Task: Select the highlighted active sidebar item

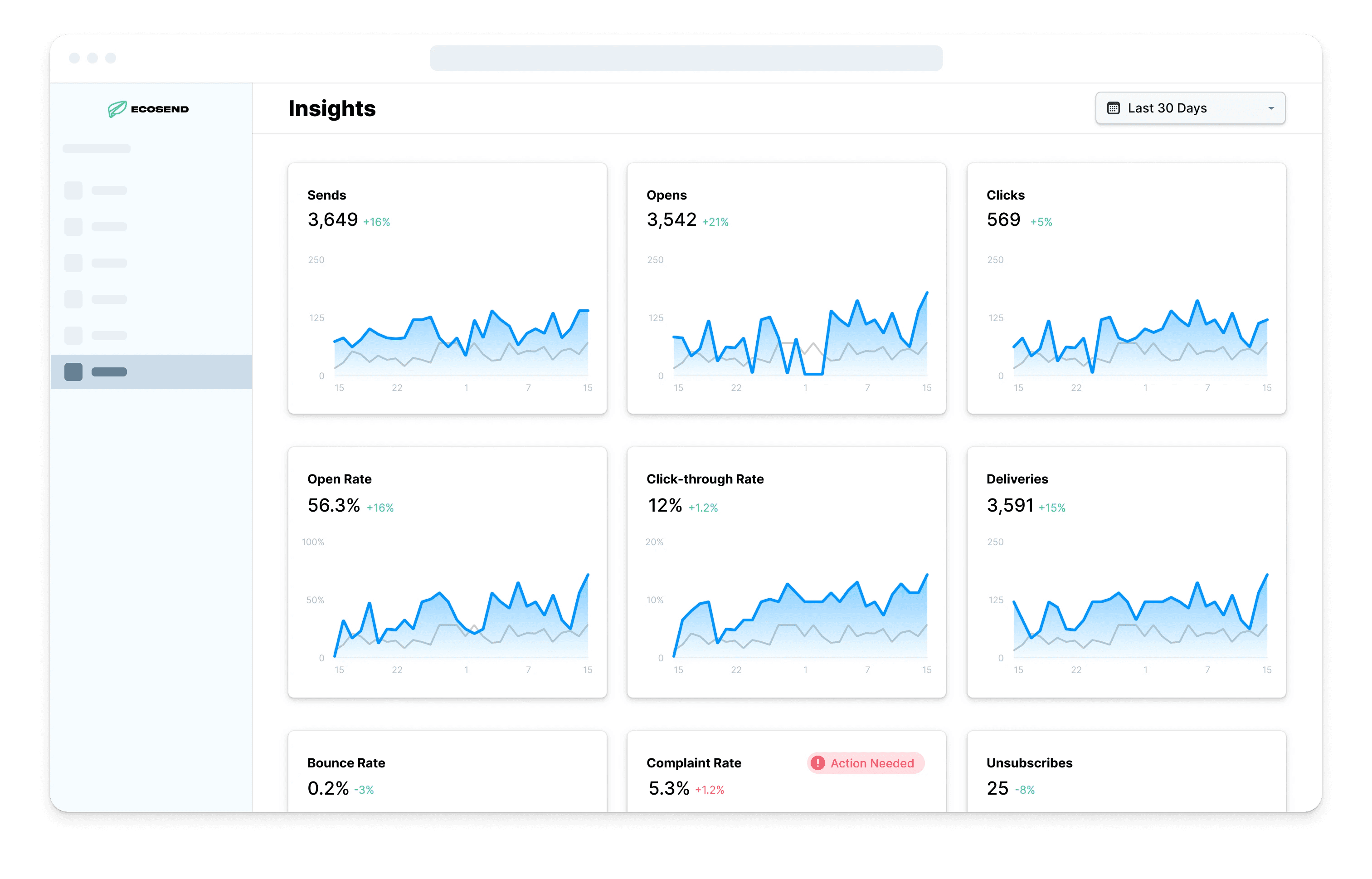Action: [151, 371]
